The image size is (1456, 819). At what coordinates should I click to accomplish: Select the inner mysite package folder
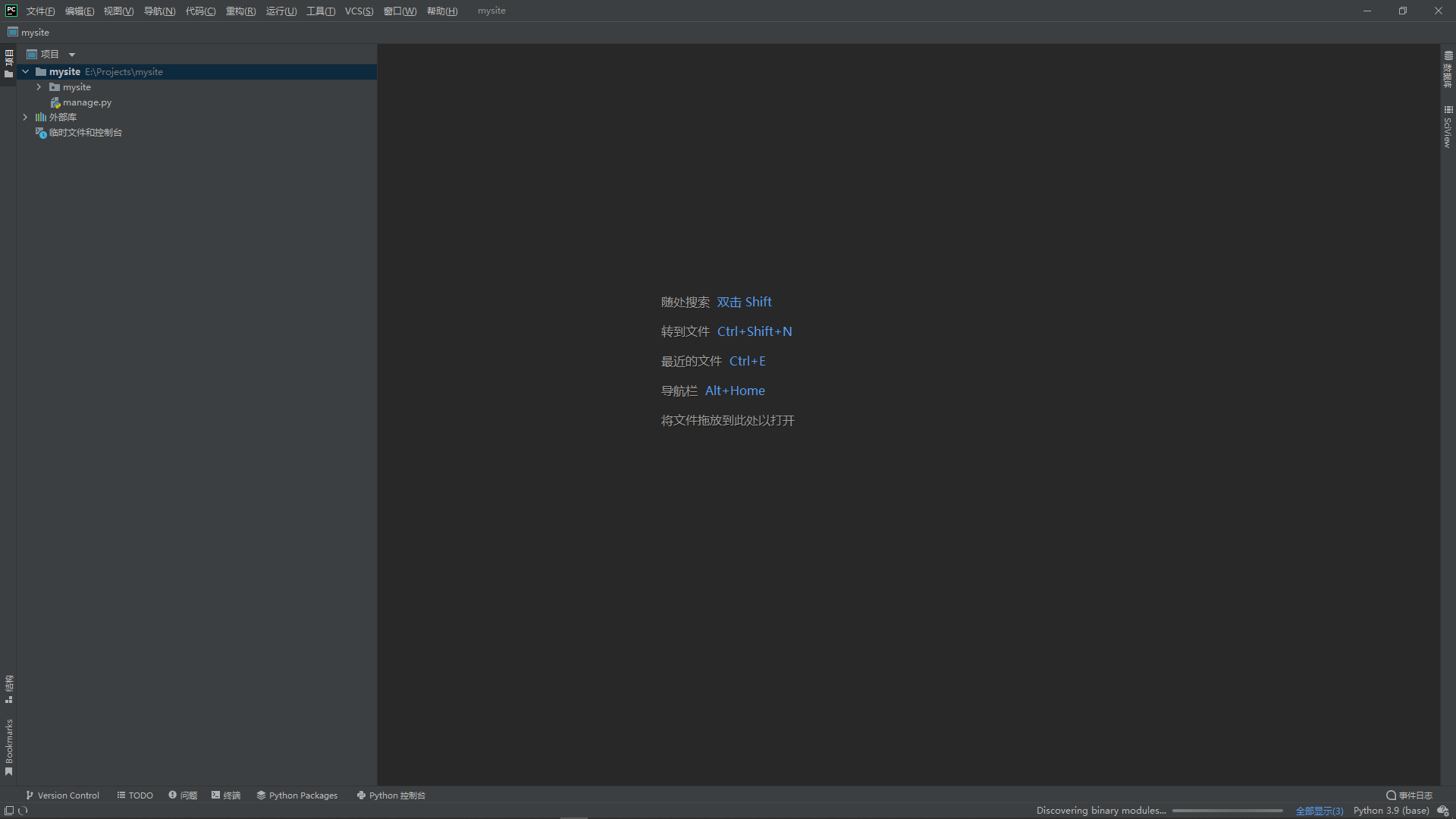[x=70, y=86]
